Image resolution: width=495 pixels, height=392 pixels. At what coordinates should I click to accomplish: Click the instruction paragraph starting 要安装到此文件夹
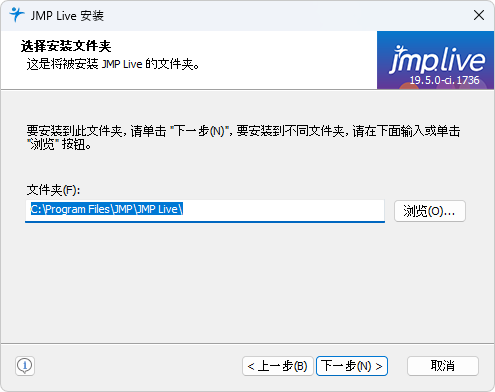[x=243, y=138]
